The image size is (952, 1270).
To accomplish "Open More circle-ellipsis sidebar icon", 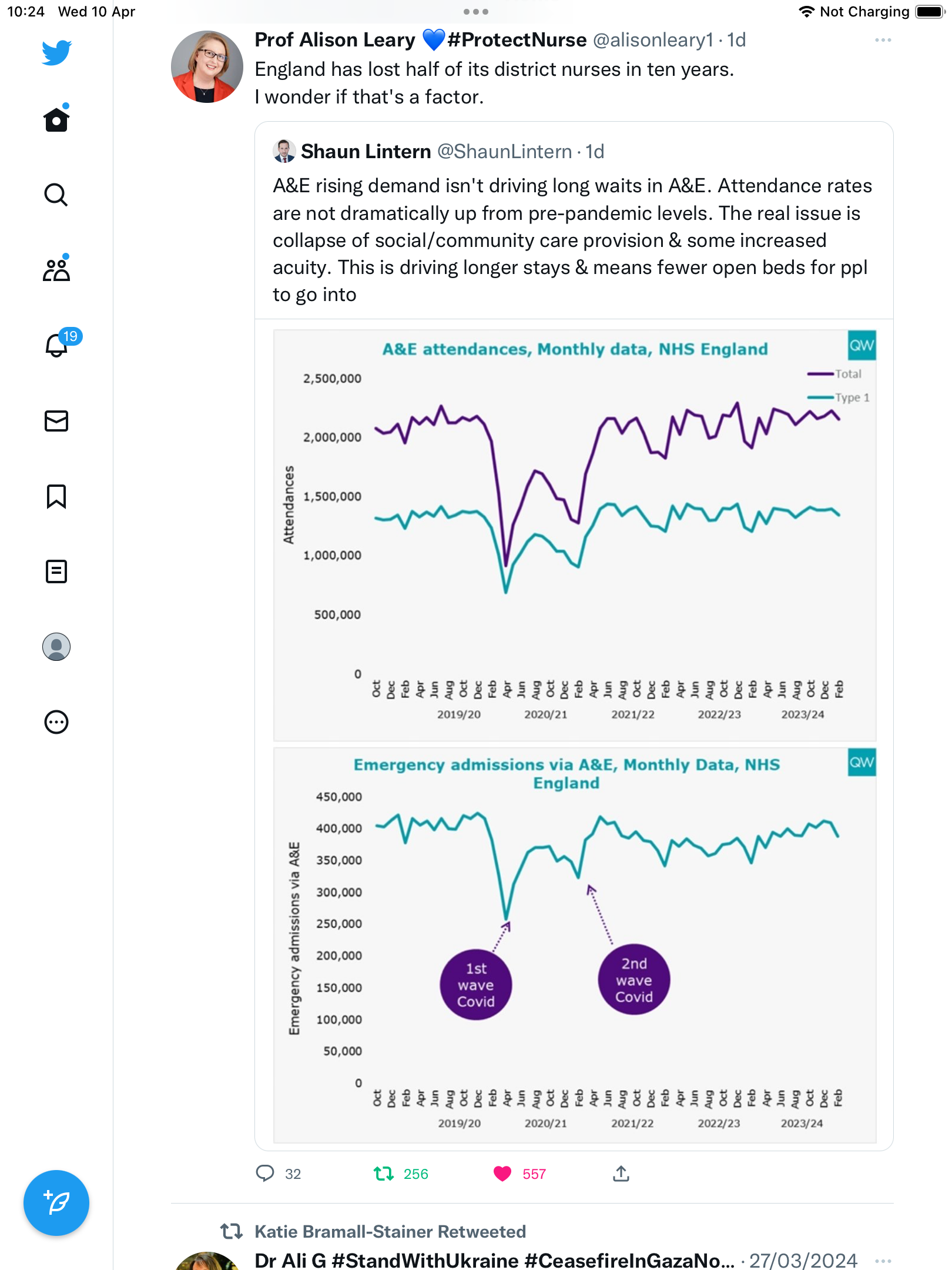I will 56,722.
